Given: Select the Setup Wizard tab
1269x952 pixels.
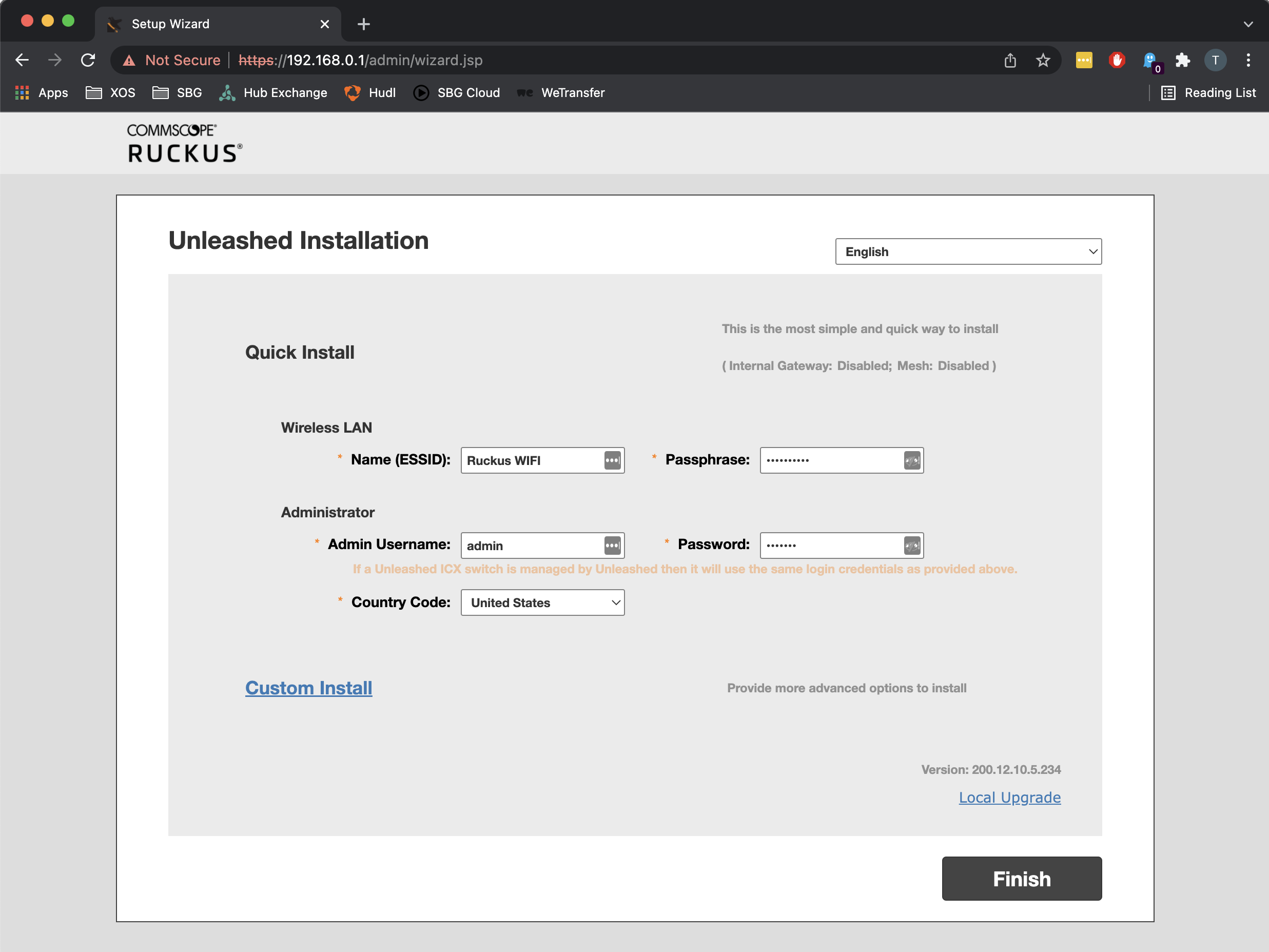Looking at the screenshot, I should 218,24.
